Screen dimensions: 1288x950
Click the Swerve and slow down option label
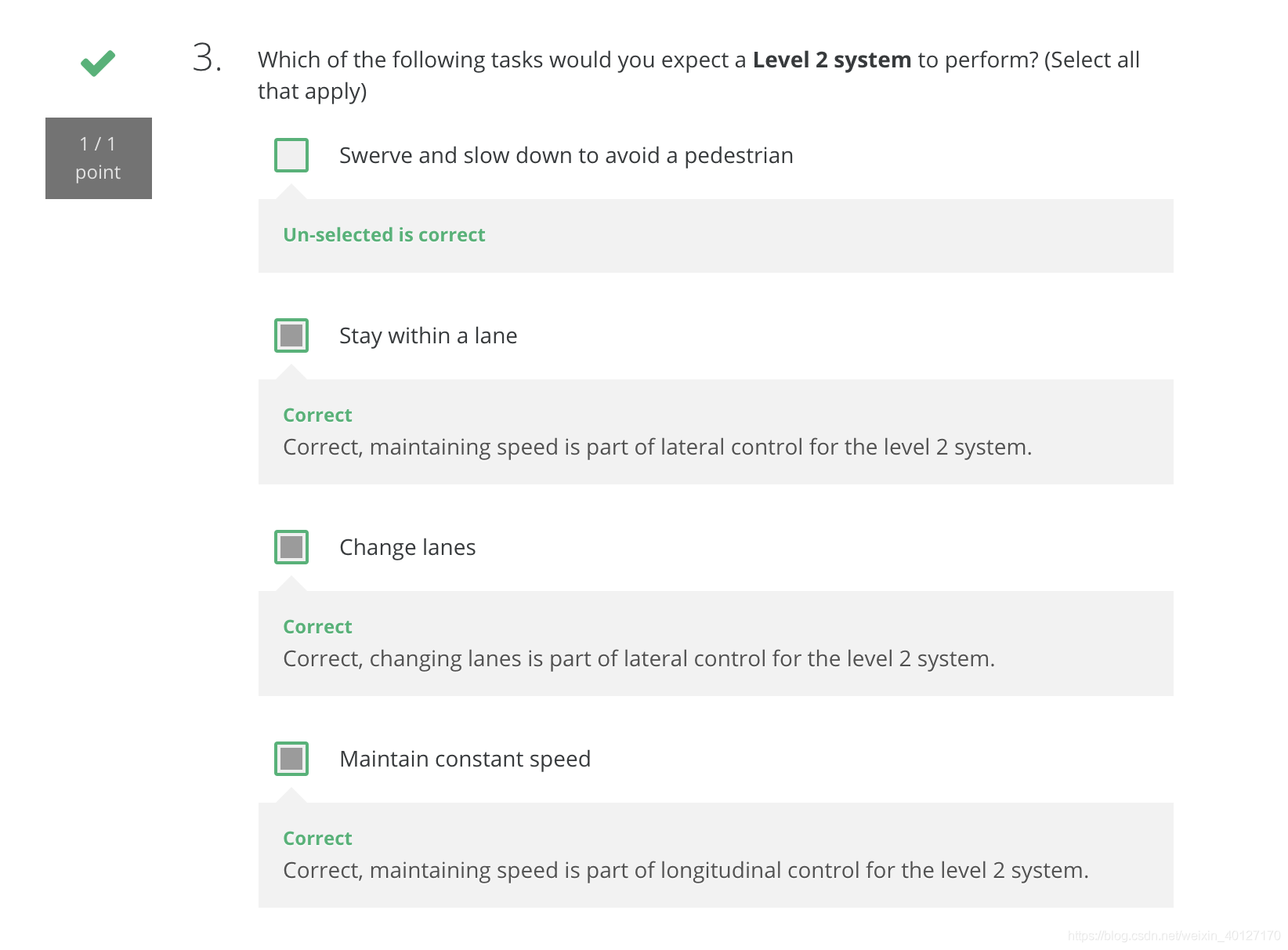click(566, 155)
